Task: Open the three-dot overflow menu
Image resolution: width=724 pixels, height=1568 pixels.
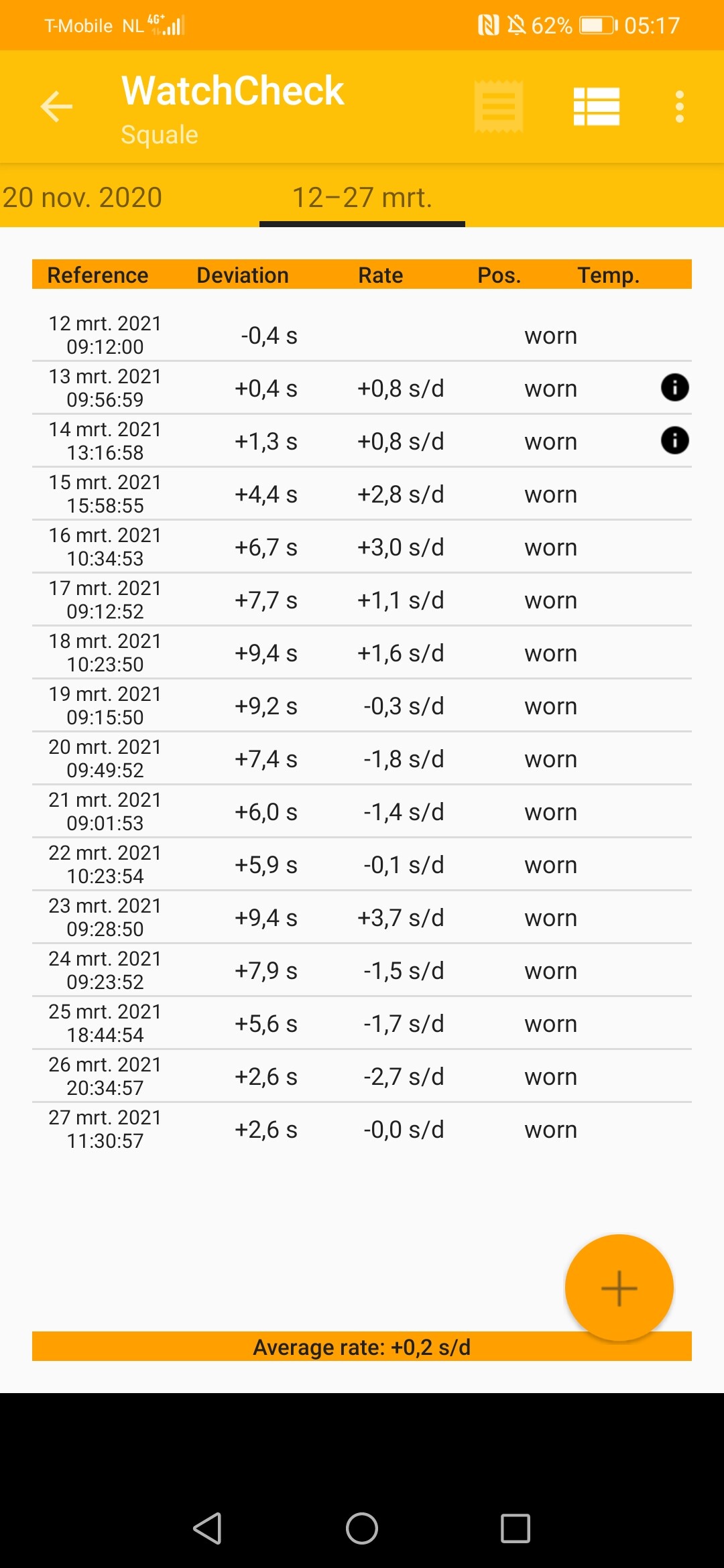Action: point(679,107)
